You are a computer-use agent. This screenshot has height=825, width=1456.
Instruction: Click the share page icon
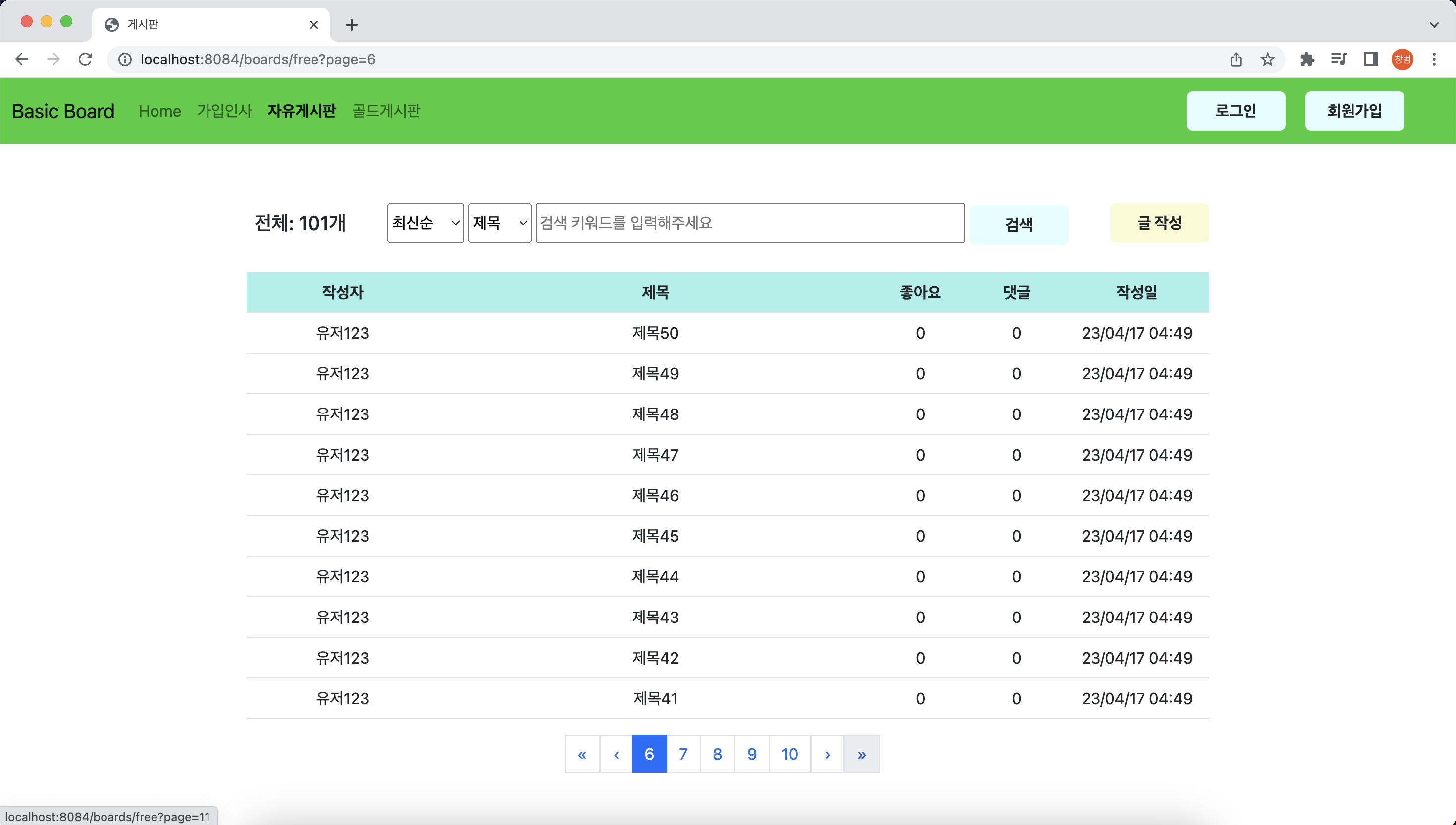(1236, 59)
